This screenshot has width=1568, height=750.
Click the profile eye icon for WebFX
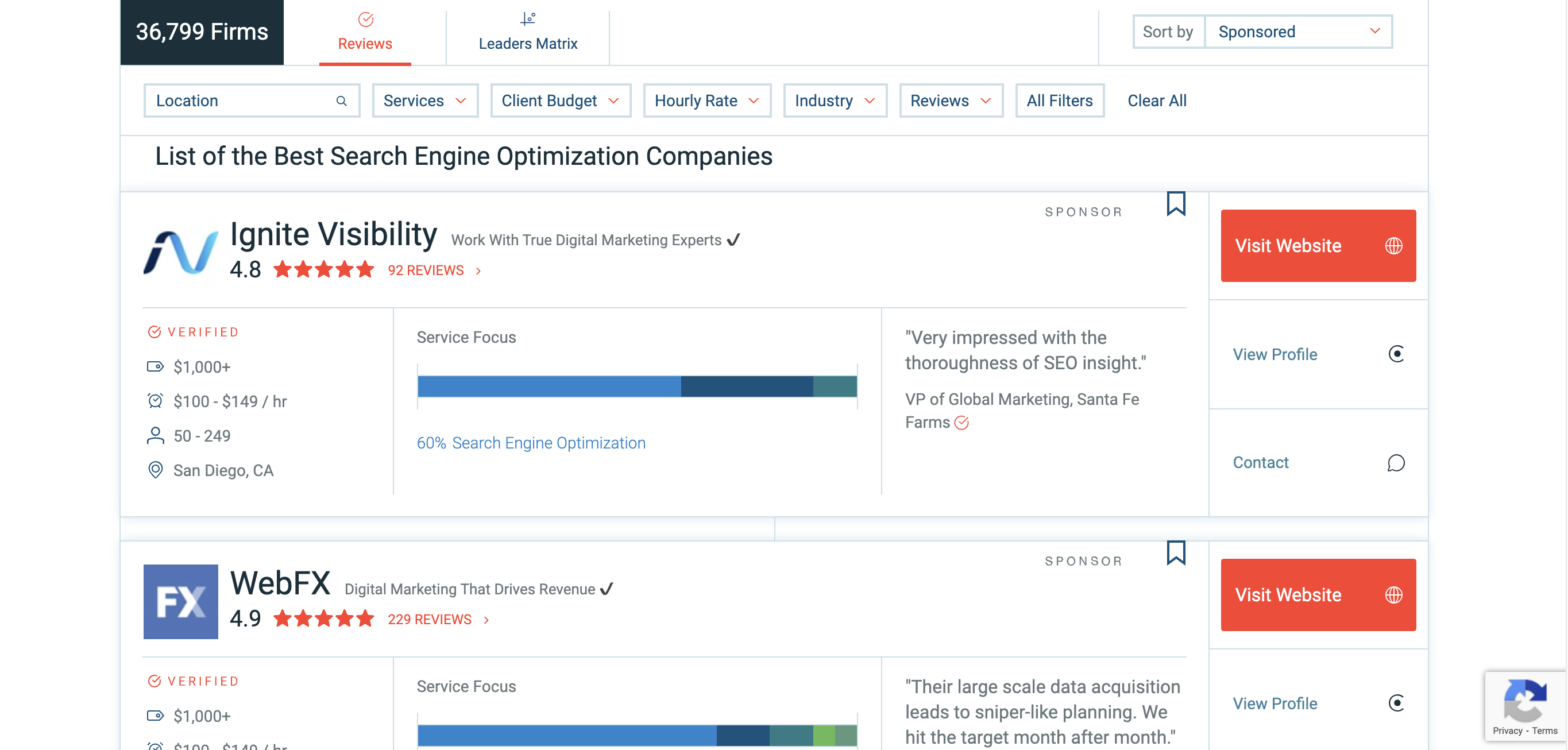[x=1396, y=703]
